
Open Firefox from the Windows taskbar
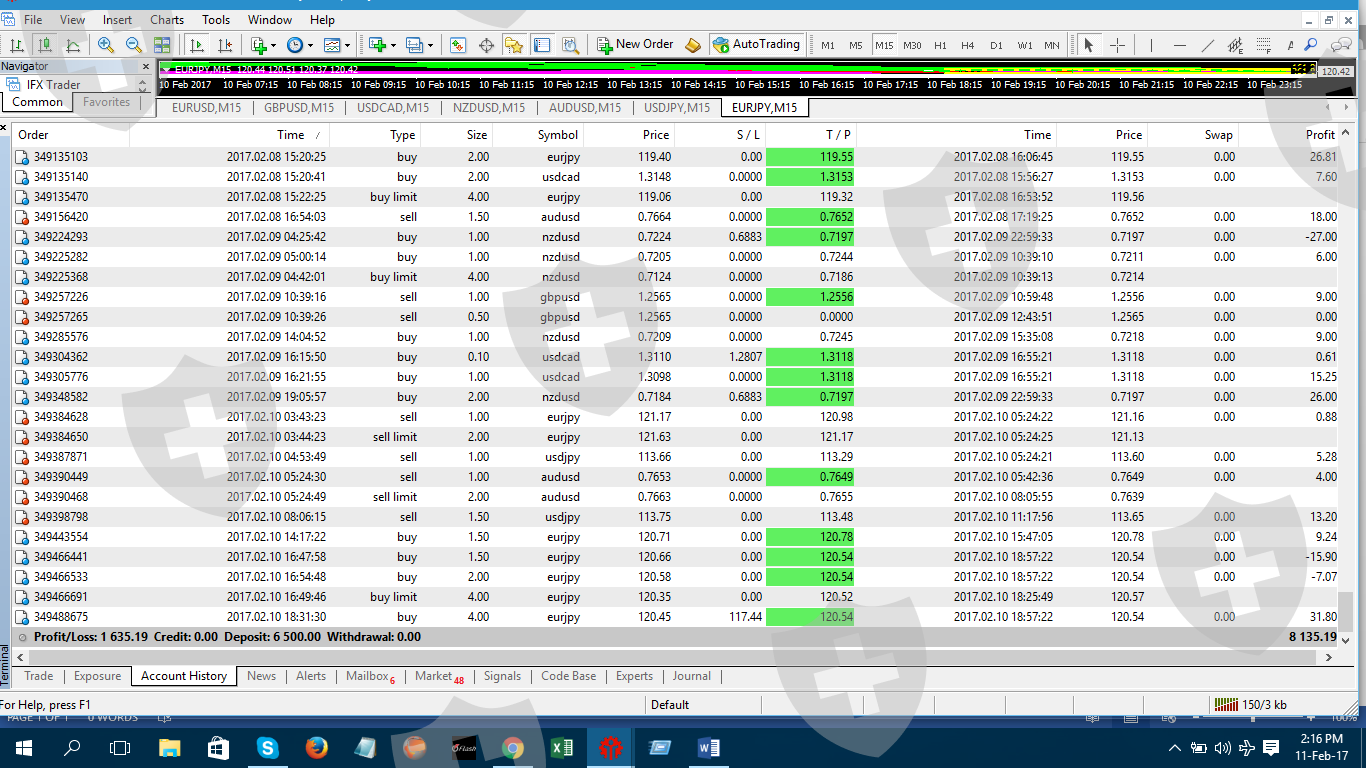click(x=317, y=747)
